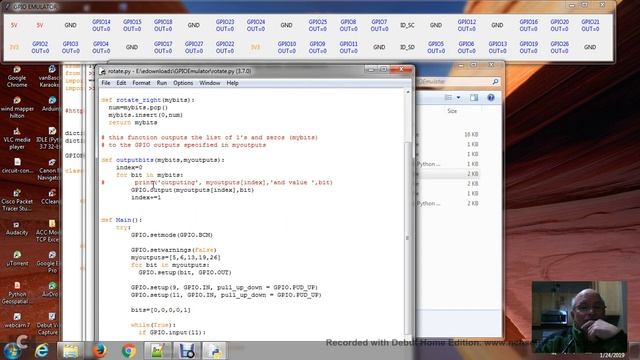
Task: Open the Audacity desktop shortcut
Action: (x=17, y=229)
